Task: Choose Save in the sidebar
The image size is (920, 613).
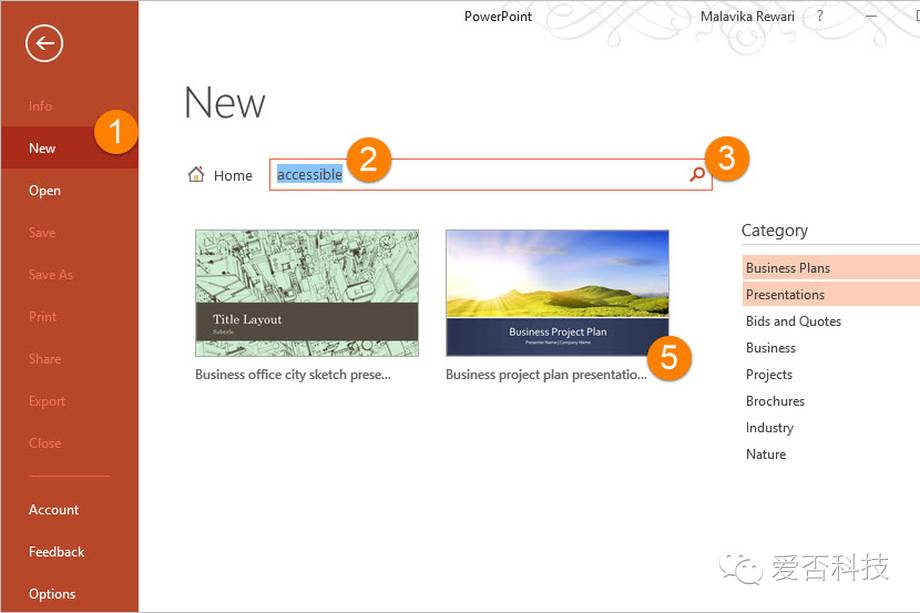Action: click(42, 233)
